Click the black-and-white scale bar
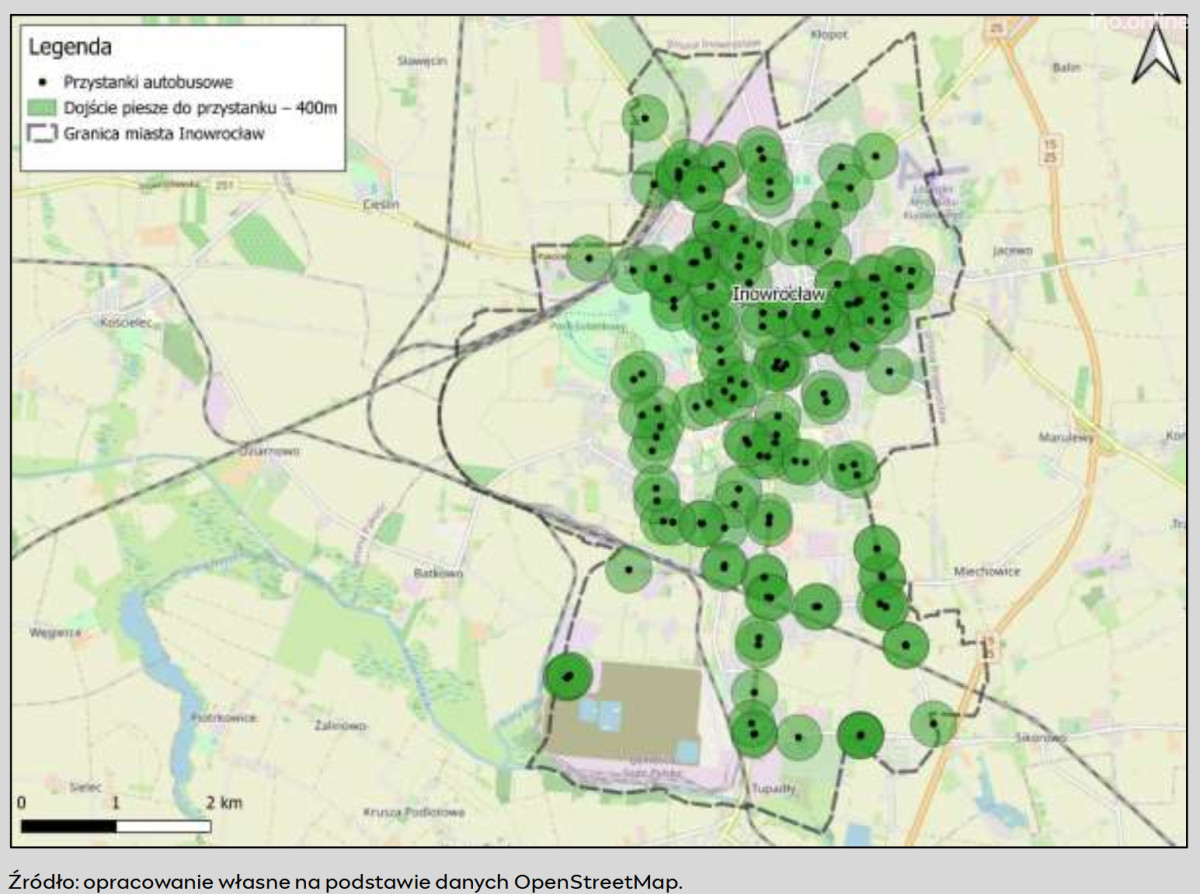 click(x=115, y=826)
